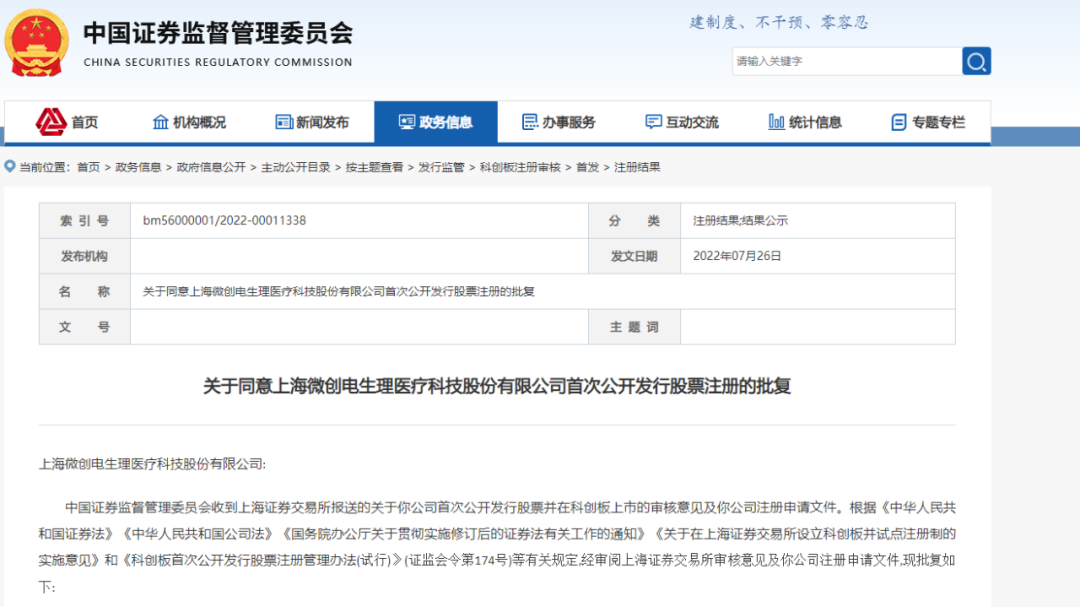The height and width of the screenshot is (607, 1080).
Task: Click the site title 中国证券监督管理委员会
Action: click(218, 32)
